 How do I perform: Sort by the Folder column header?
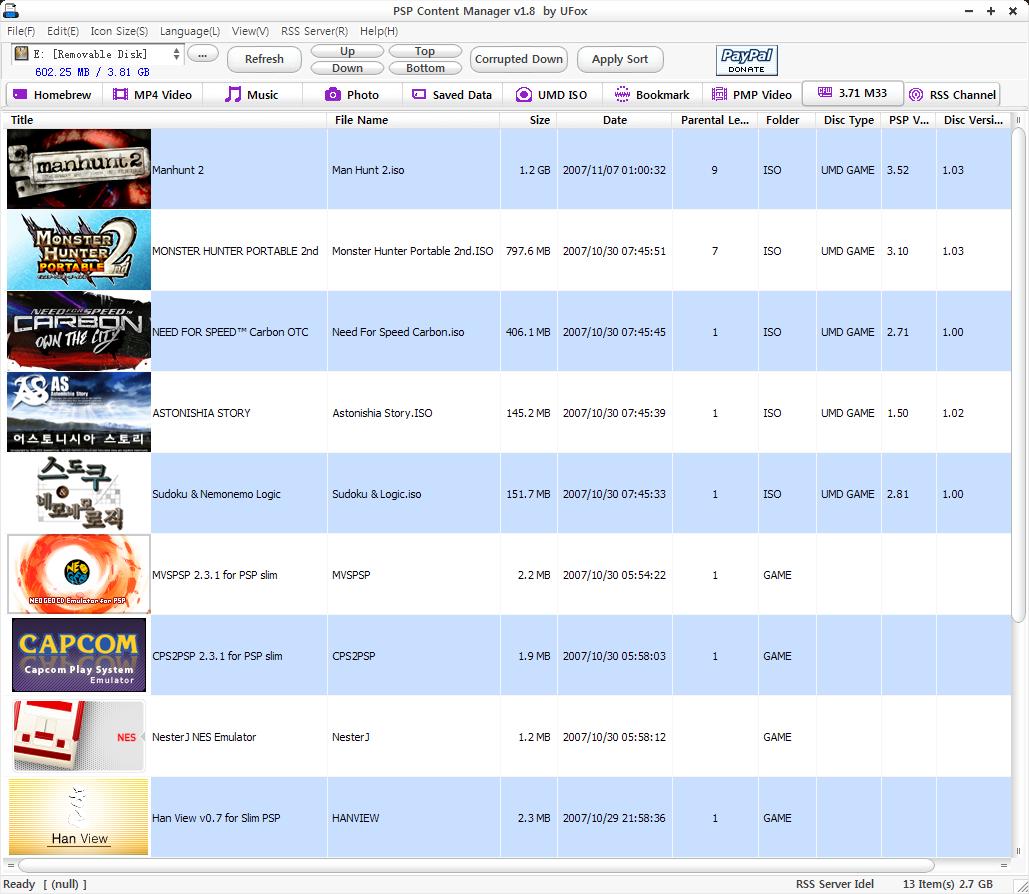coord(787,120)
